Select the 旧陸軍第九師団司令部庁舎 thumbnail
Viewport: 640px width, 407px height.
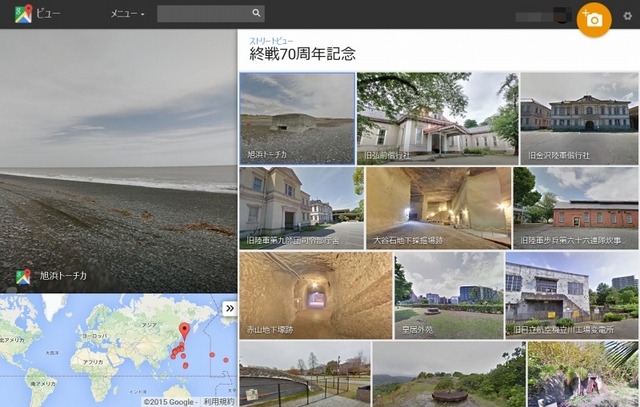click(300, 208)
